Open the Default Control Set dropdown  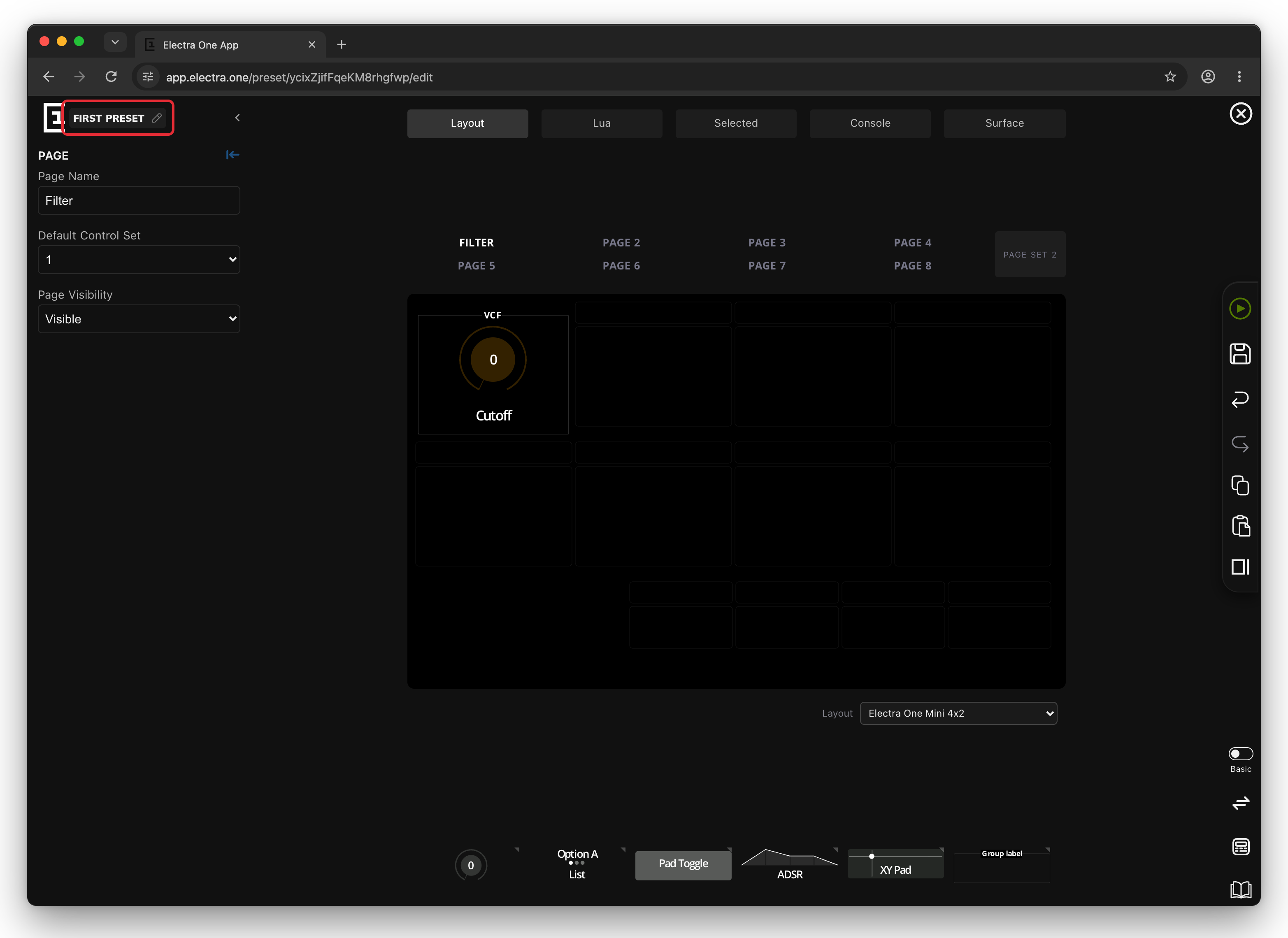point(139,260)
